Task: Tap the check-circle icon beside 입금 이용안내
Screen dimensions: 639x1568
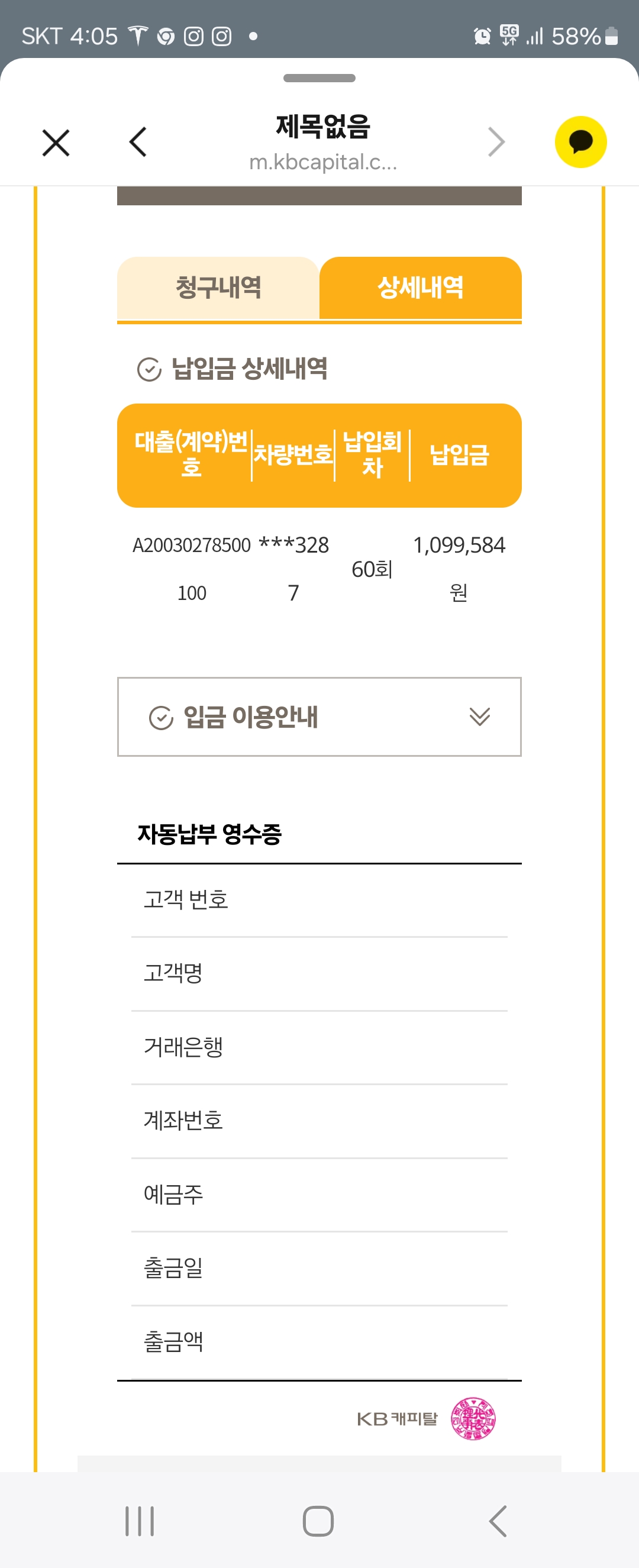Action: pyautogui.click(x=162, y=718)
